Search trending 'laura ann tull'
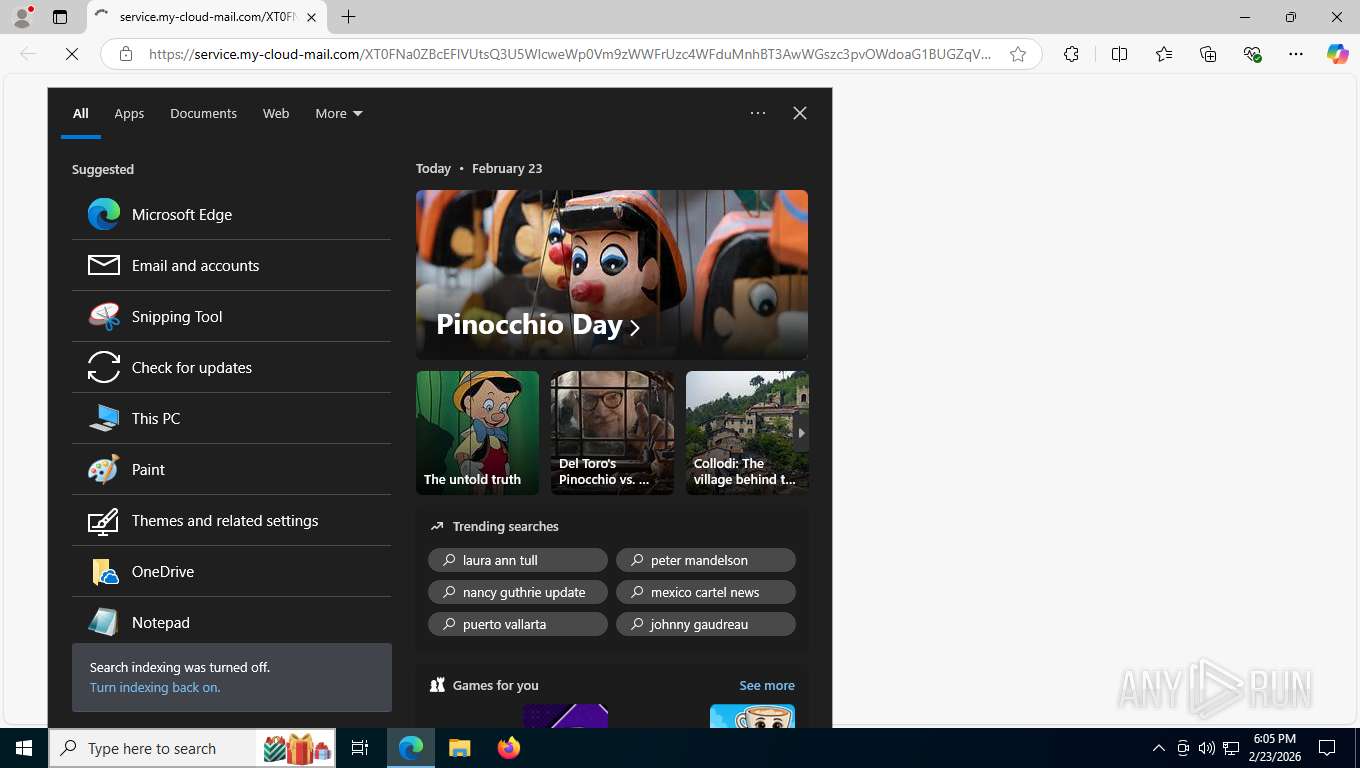Image resolution: width=1360 pixels, height=768 pixels. (x=518, y=560)
